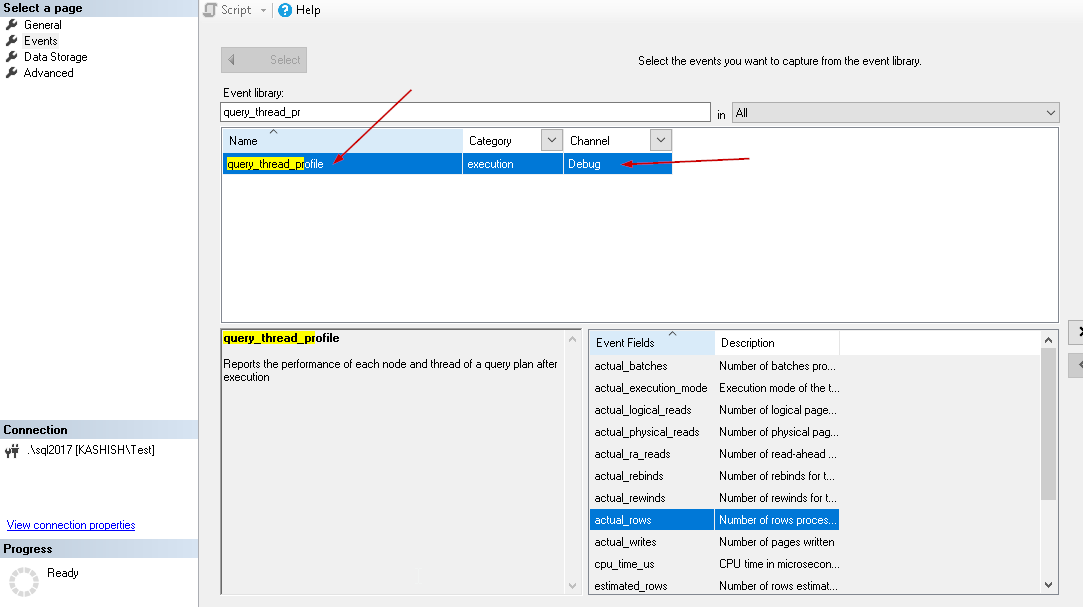Click the 'execution' category cell
Viewport: 1083px width, 607px height.
pos(512,164)
